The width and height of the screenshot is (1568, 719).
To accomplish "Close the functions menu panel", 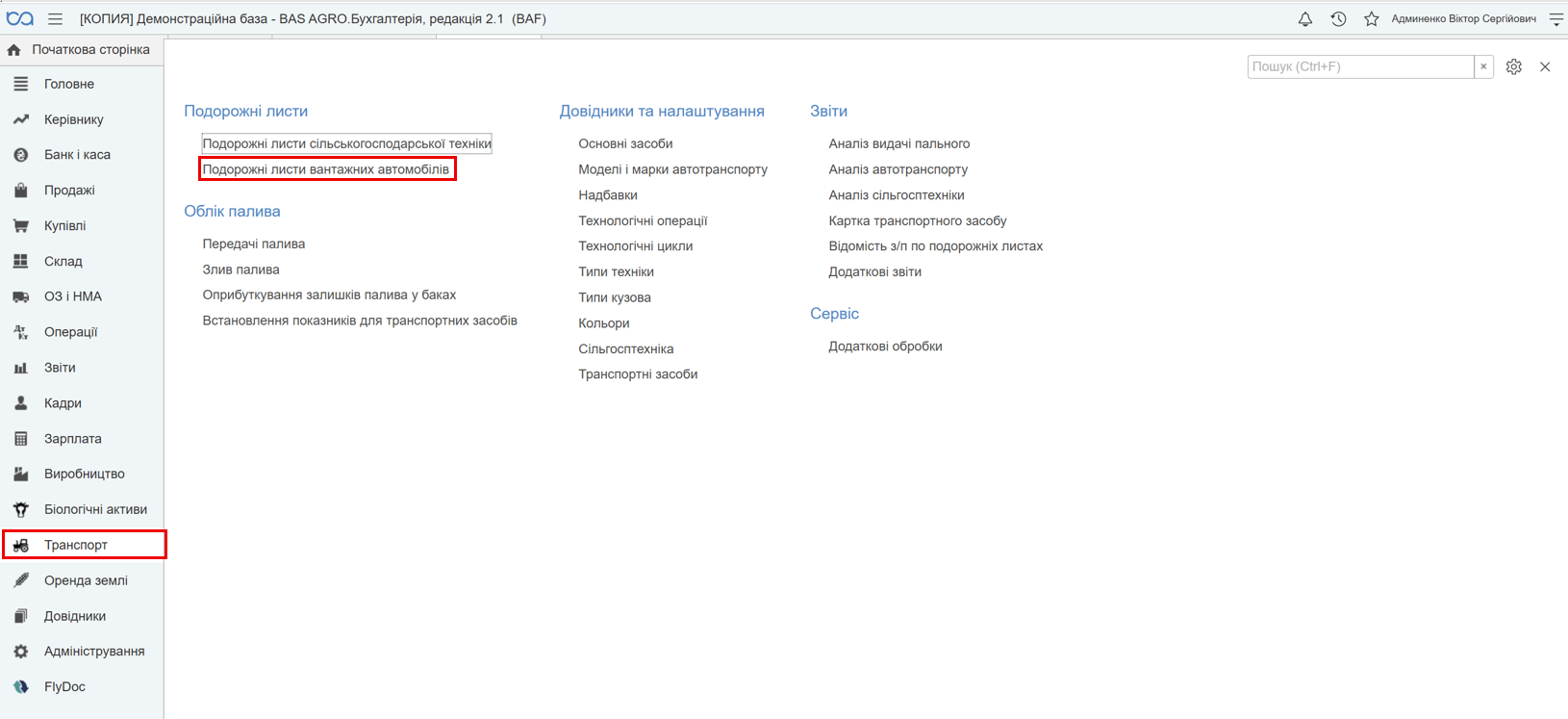I will (x=1545, y=66).
